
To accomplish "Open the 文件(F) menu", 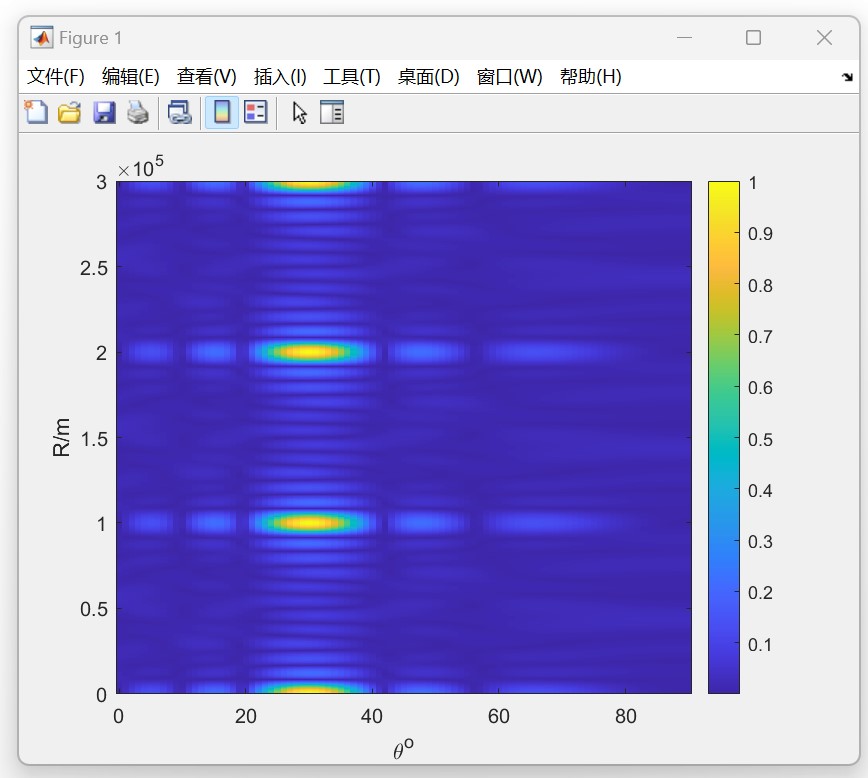I will pos(55,76).
